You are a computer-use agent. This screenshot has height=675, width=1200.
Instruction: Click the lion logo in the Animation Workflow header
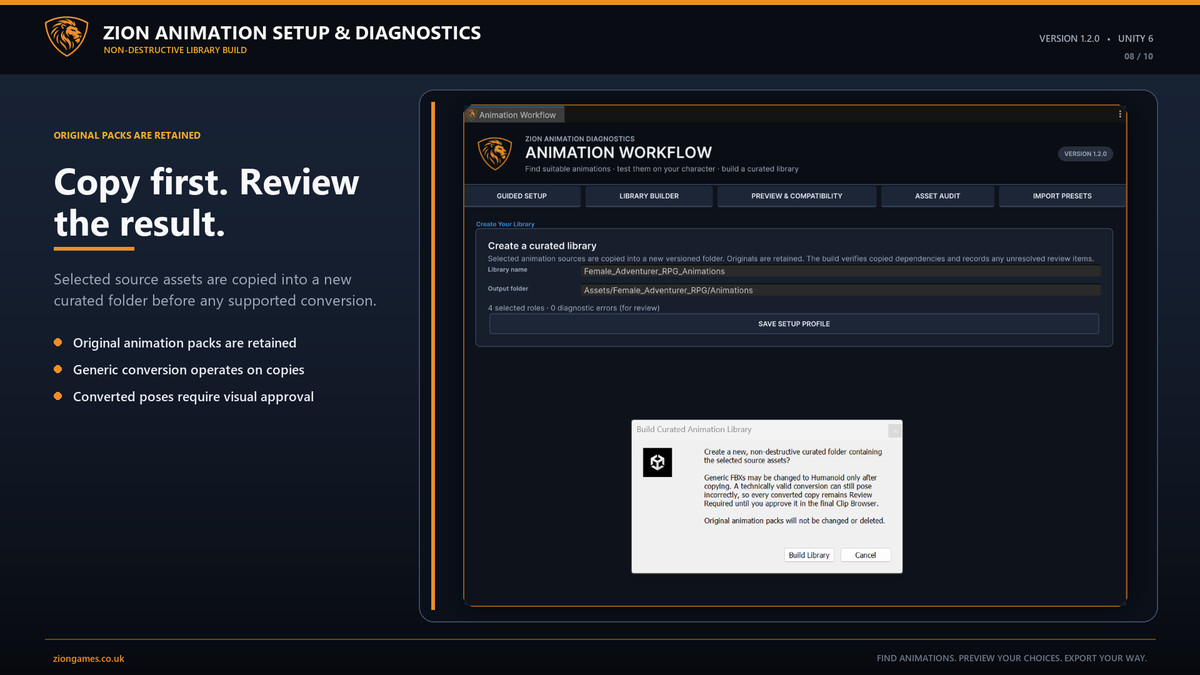click(494, 153)
